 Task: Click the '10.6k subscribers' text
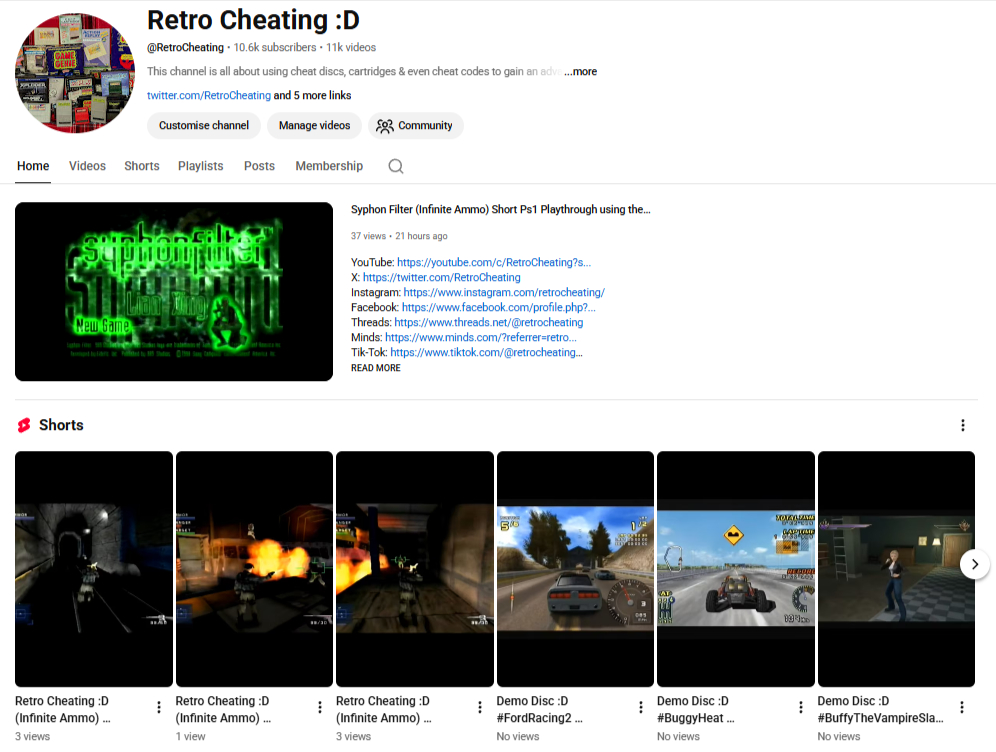click(x=274, y=48)
